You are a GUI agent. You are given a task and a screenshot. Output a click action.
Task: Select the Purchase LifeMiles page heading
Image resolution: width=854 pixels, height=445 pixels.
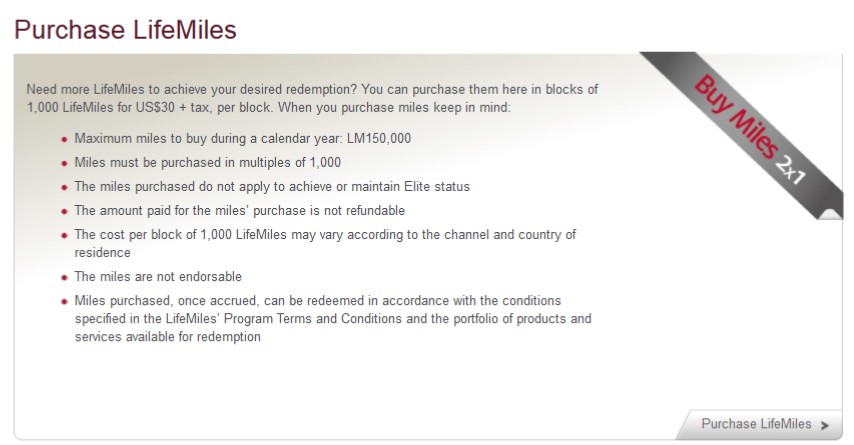(x=125, y=30)
